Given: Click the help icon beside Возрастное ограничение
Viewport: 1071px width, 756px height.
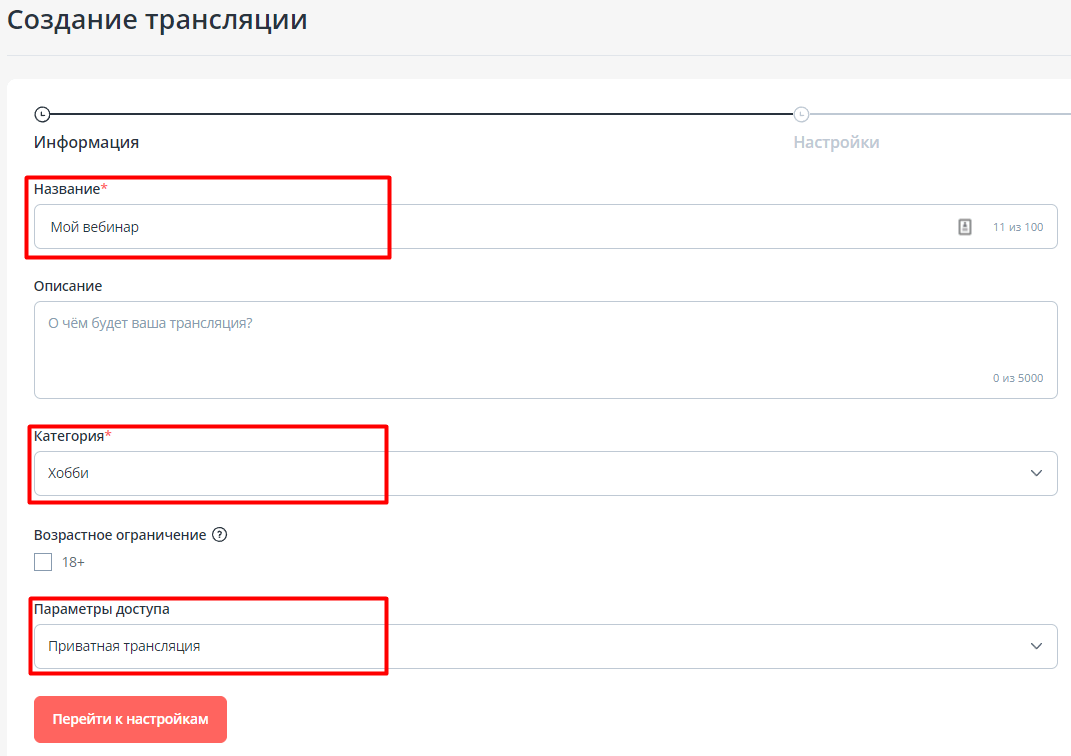Looking at the screenshot, I should click(x=220, y=535).
